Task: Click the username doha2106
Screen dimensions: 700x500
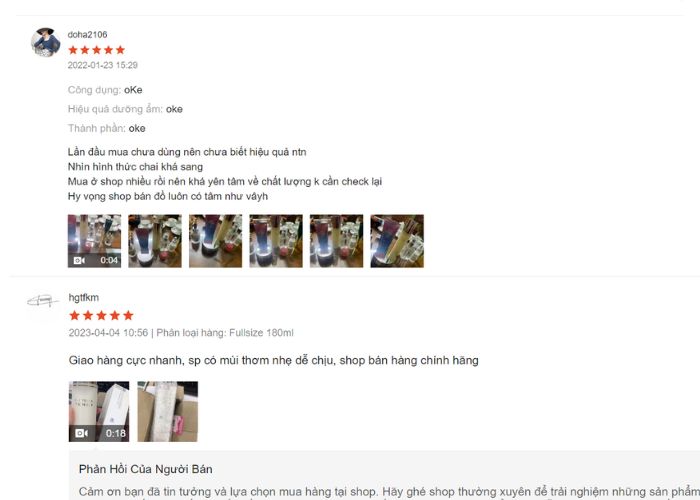Action: [x=88, y=34]
